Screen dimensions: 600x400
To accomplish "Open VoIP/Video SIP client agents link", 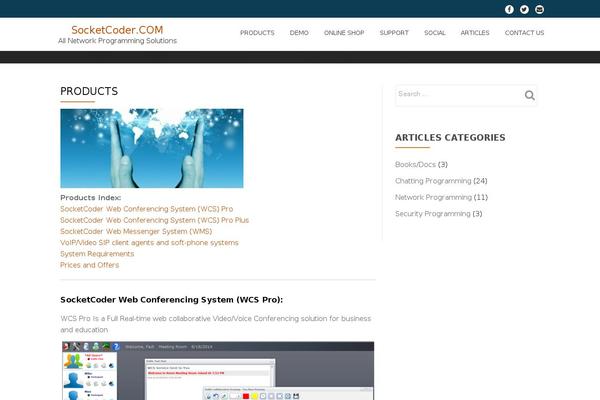I will [x=149, y=243].
